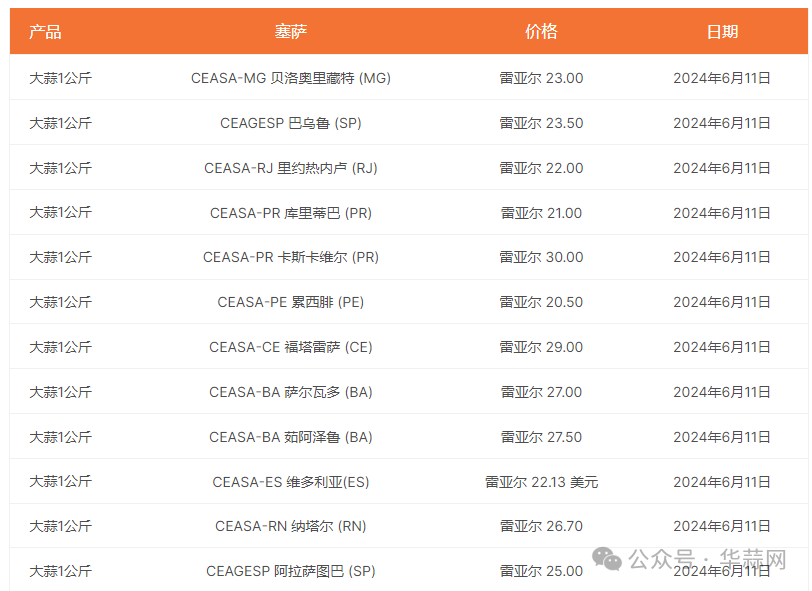Click the WeChat logo in the watermark
The height and width of the screenshot is (591, 812).
pos(608,558)
